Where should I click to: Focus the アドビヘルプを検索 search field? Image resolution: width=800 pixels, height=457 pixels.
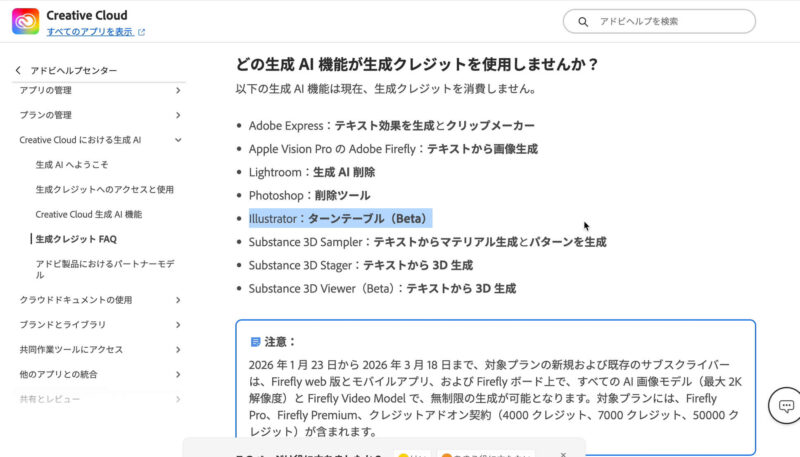(x=659, y=21)
